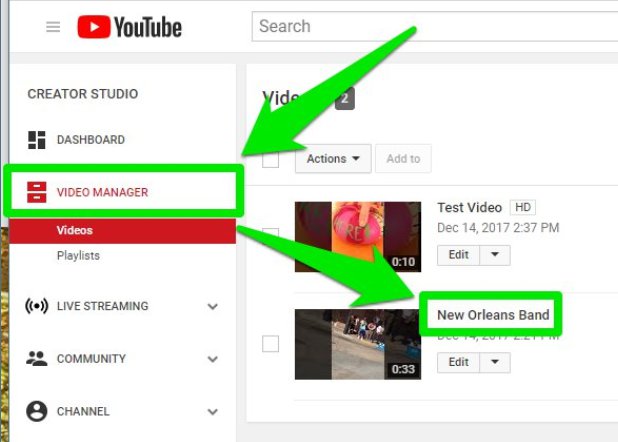Image resolution: width=618 pixels, height=442 pixels.
Task: Open the hamburger guide menu
Action: click(x=53, y=27)
